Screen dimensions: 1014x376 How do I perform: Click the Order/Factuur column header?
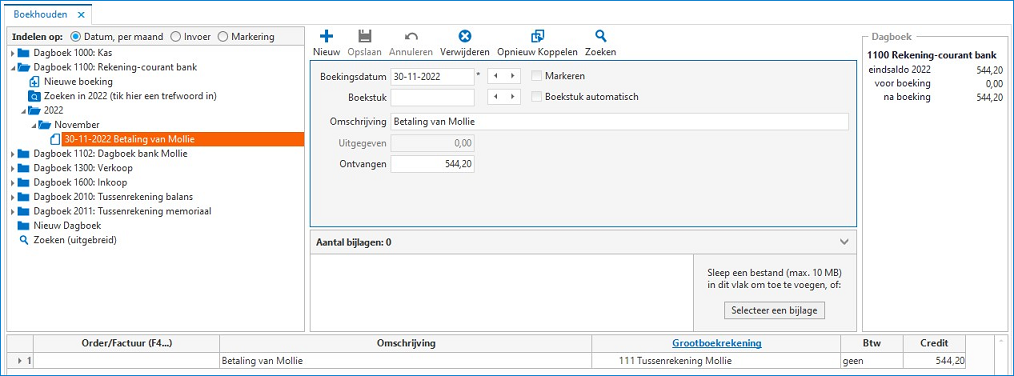[127, 343]
